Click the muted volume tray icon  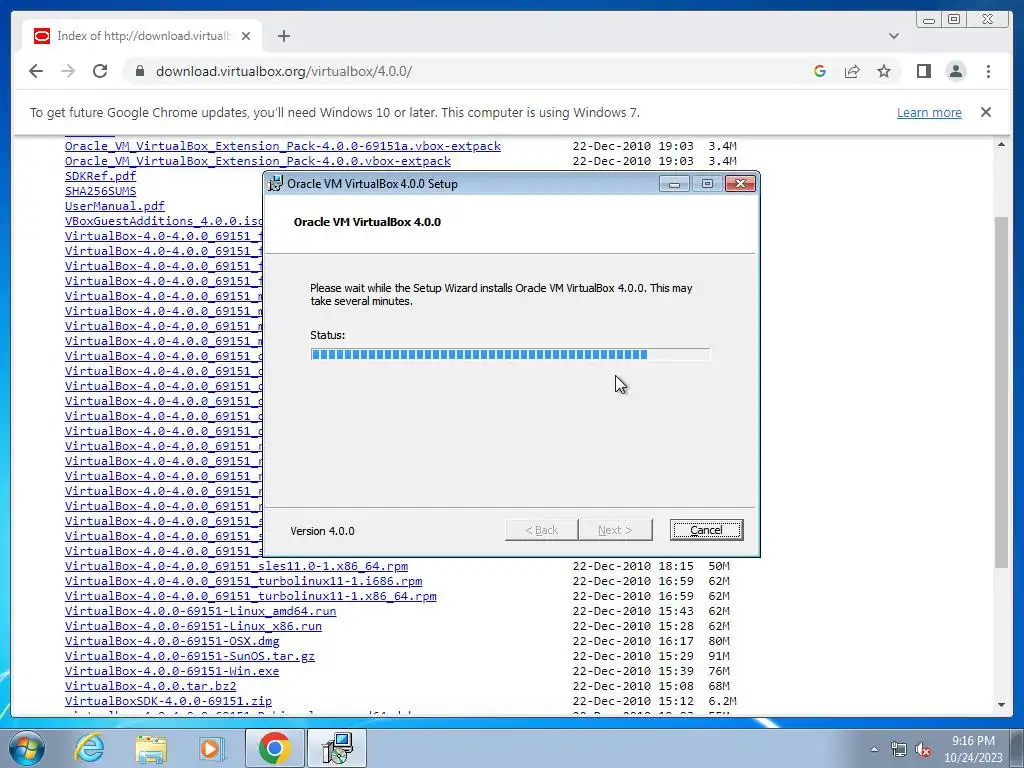coord(923,749)
